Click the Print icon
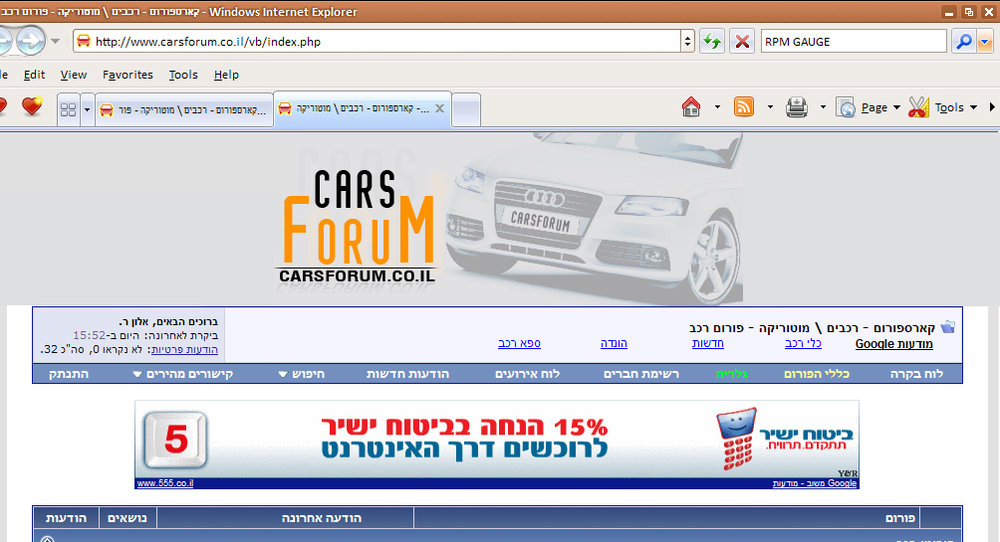This screenshot has width=1000, height=542. pos(797,107)
